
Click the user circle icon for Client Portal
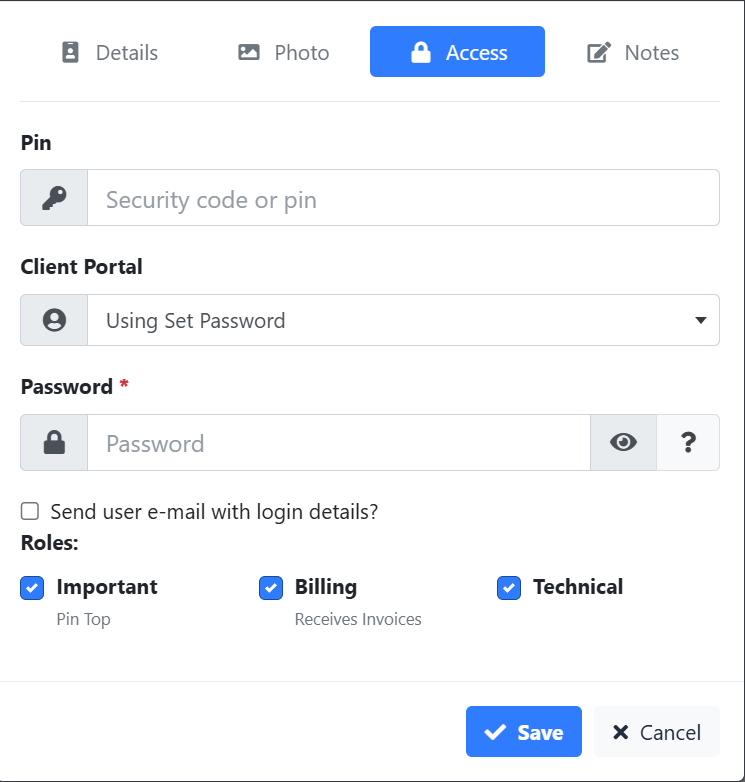point(54,320)
